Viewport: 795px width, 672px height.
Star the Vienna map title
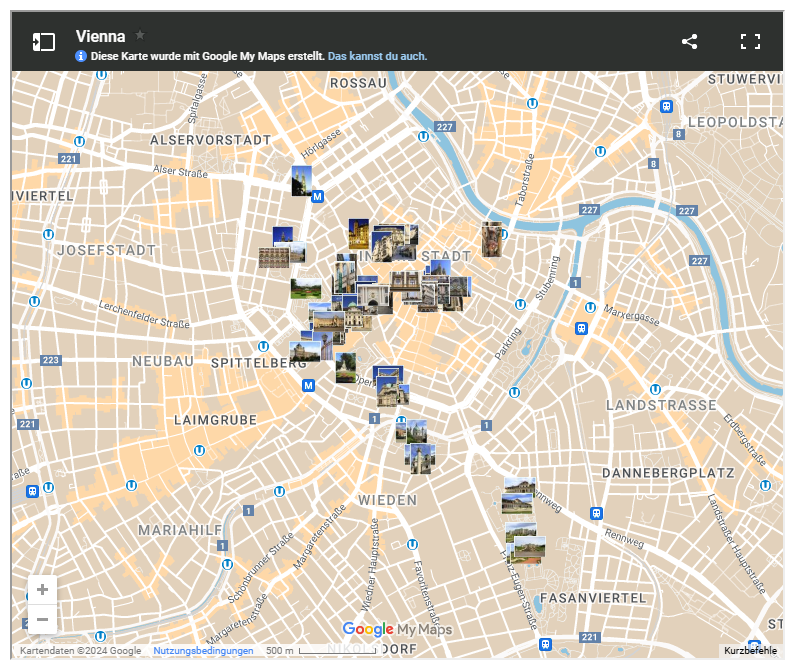pyautogui.click(x=140, y=35)
